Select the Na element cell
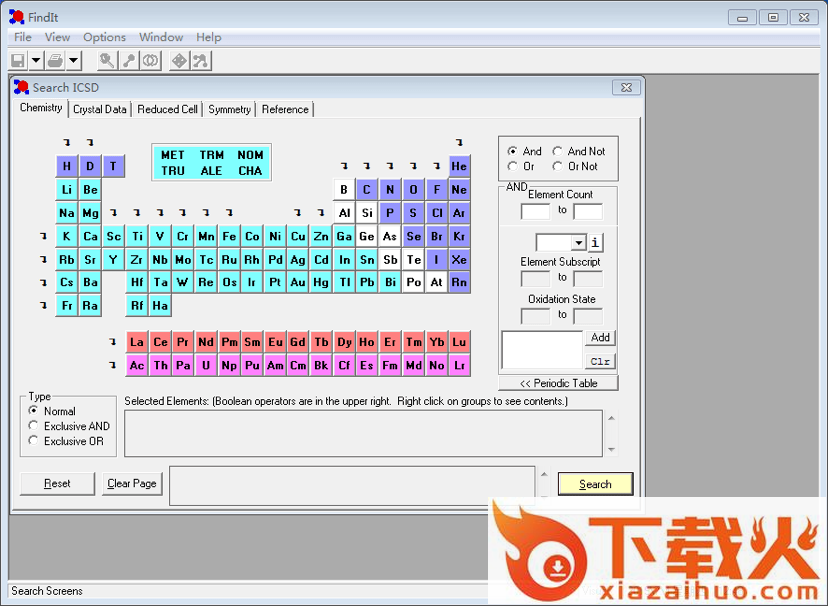 click(67, 213)
